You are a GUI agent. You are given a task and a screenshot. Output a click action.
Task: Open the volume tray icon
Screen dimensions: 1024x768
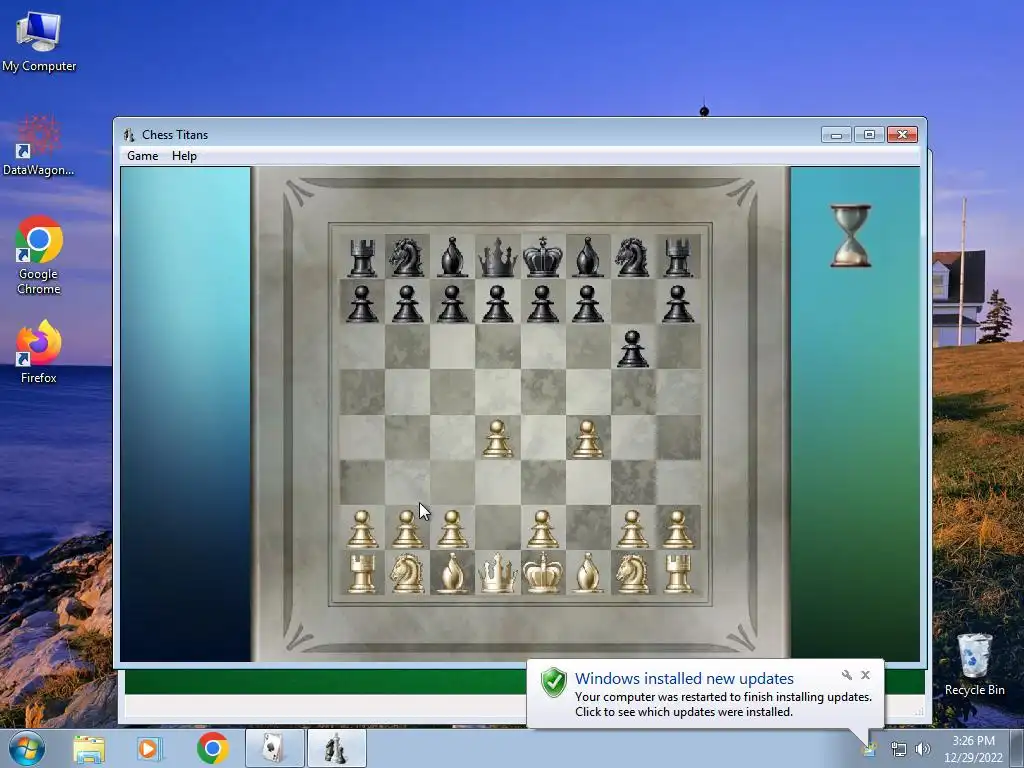[x=923, y=749]
